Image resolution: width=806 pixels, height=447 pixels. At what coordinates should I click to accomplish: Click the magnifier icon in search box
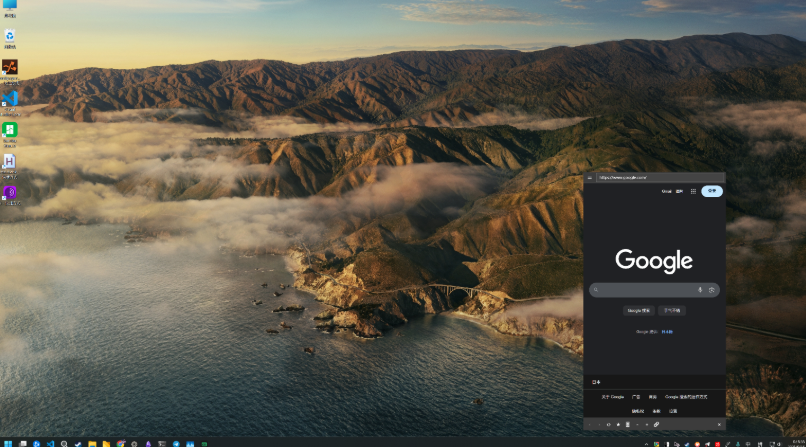tap(596, 290)
